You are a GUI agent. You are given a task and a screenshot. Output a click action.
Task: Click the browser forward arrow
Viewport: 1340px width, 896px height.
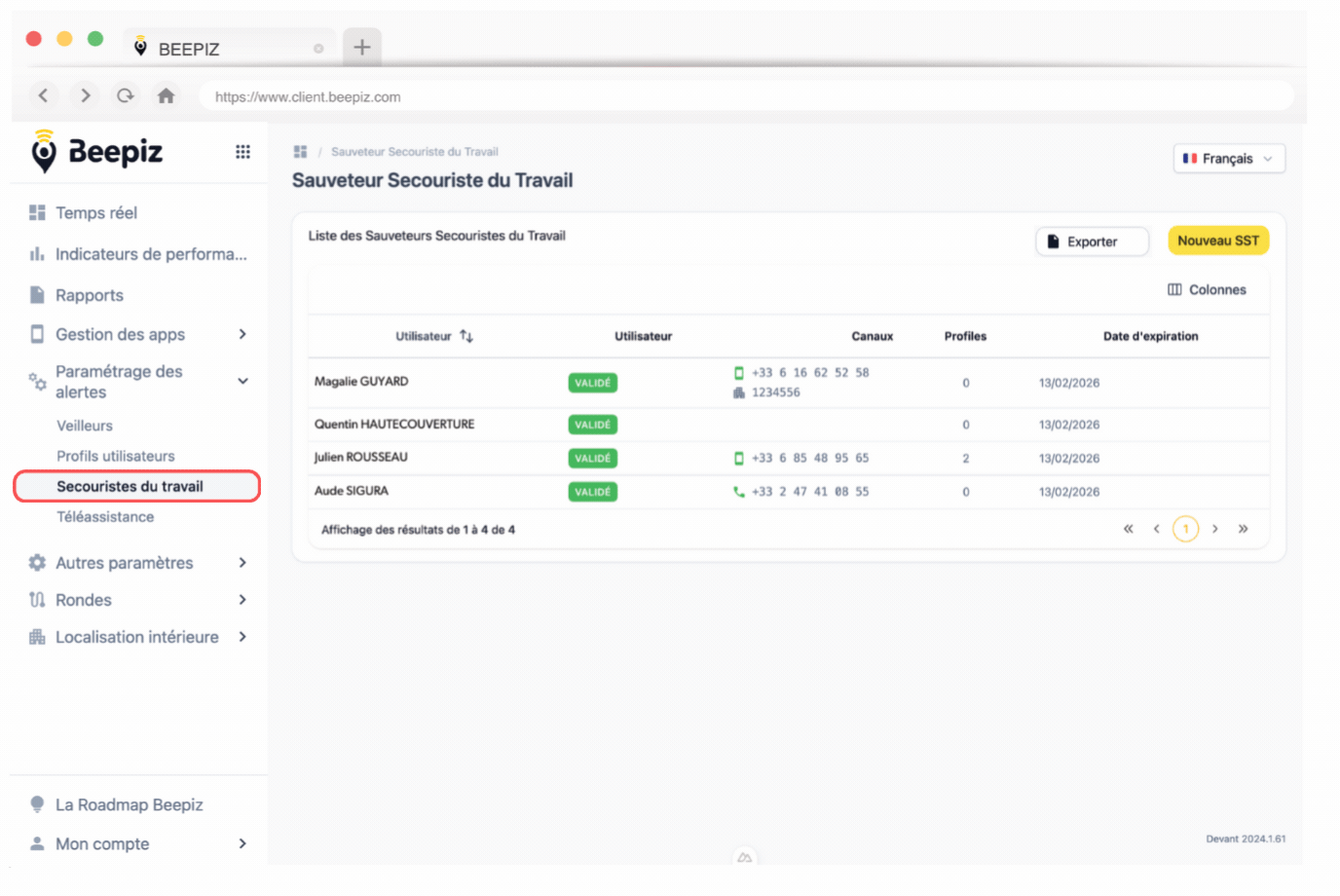click(86, 95)
